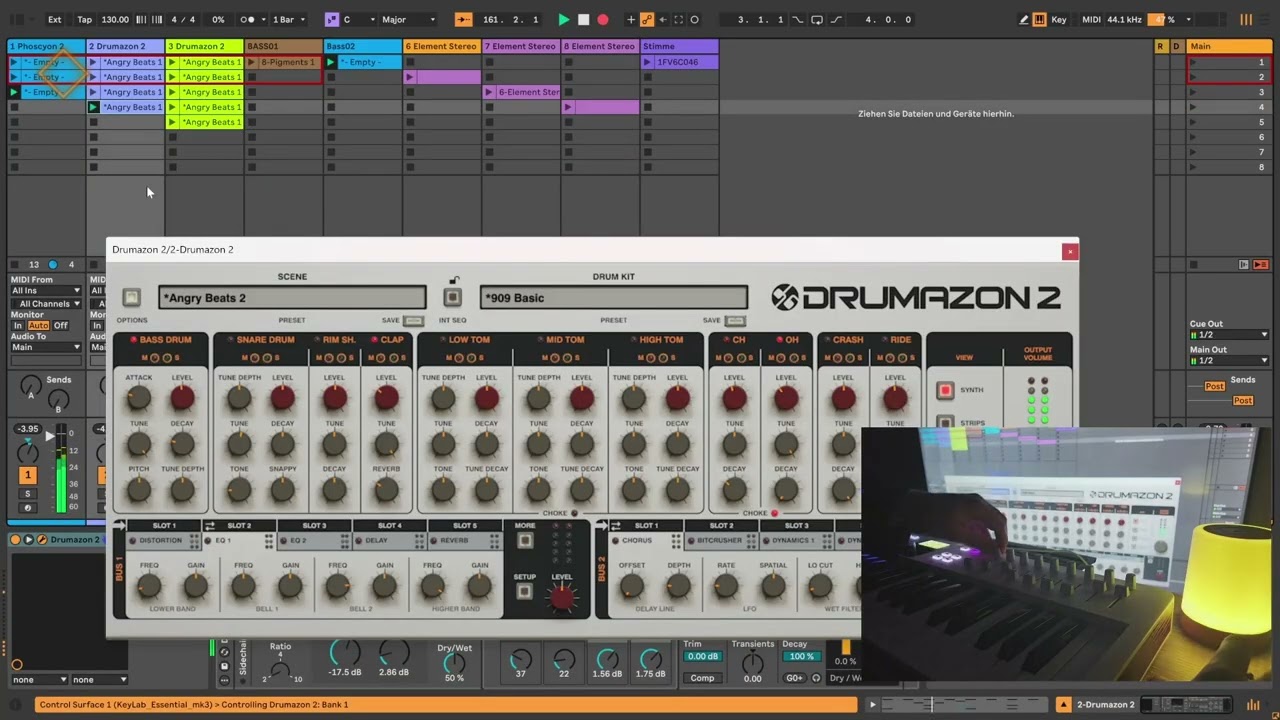The width and height of the screenshot is (1280, 720).
Task: Select the 3 Drumazon 2 track header
Action: tap(204, 46)
